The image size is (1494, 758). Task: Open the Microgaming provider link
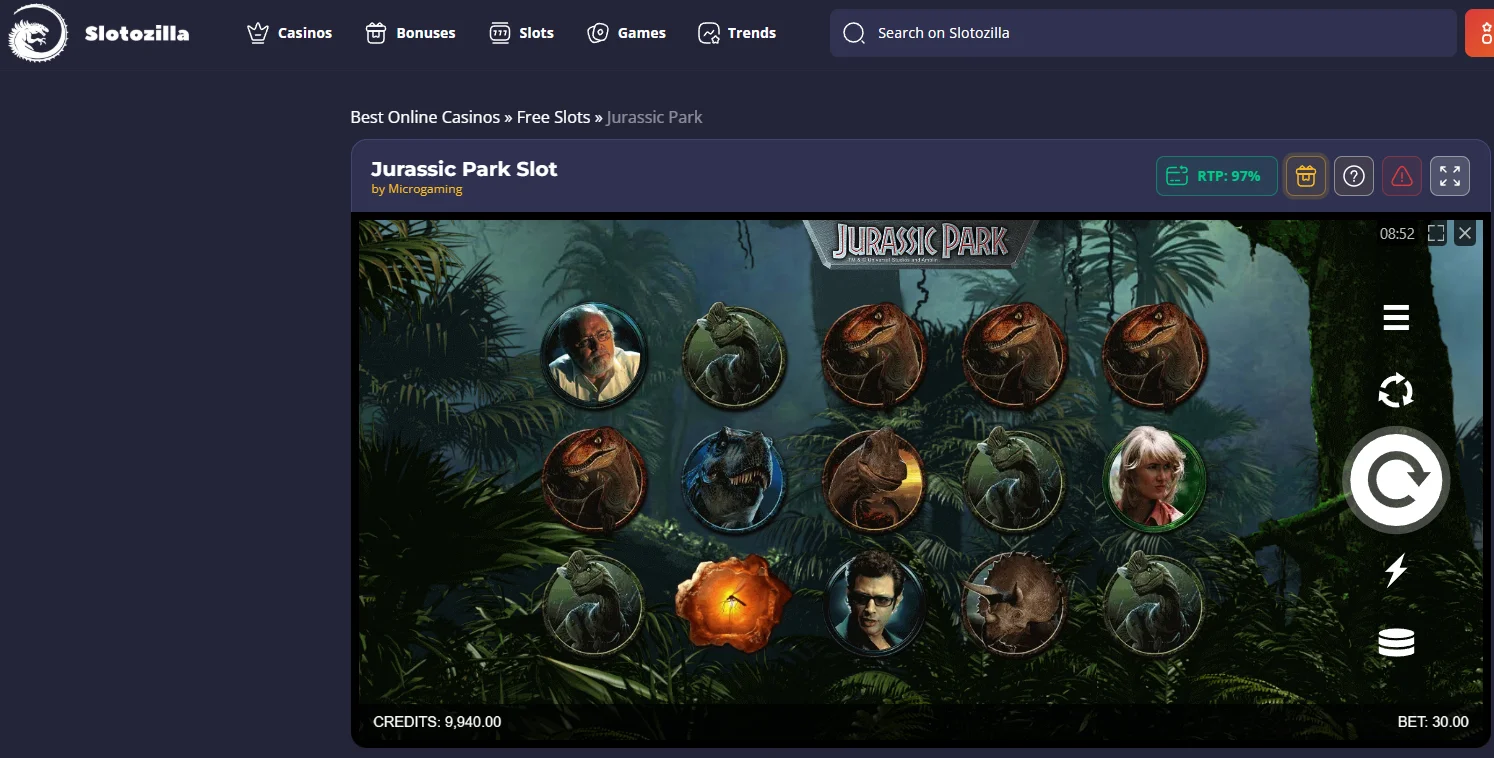point(425,189)
